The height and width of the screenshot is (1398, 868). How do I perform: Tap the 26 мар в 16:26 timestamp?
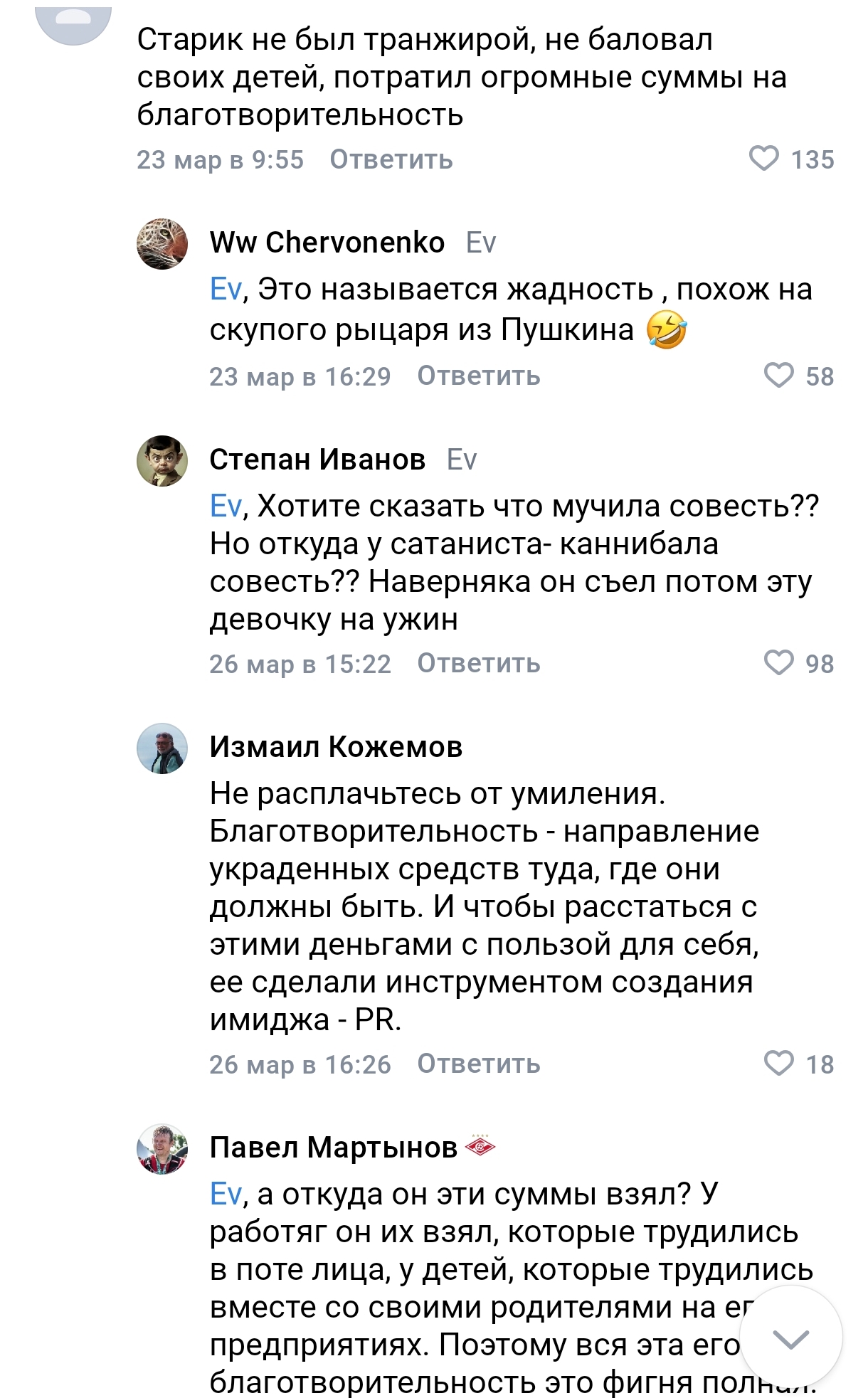pos(300,1064)
